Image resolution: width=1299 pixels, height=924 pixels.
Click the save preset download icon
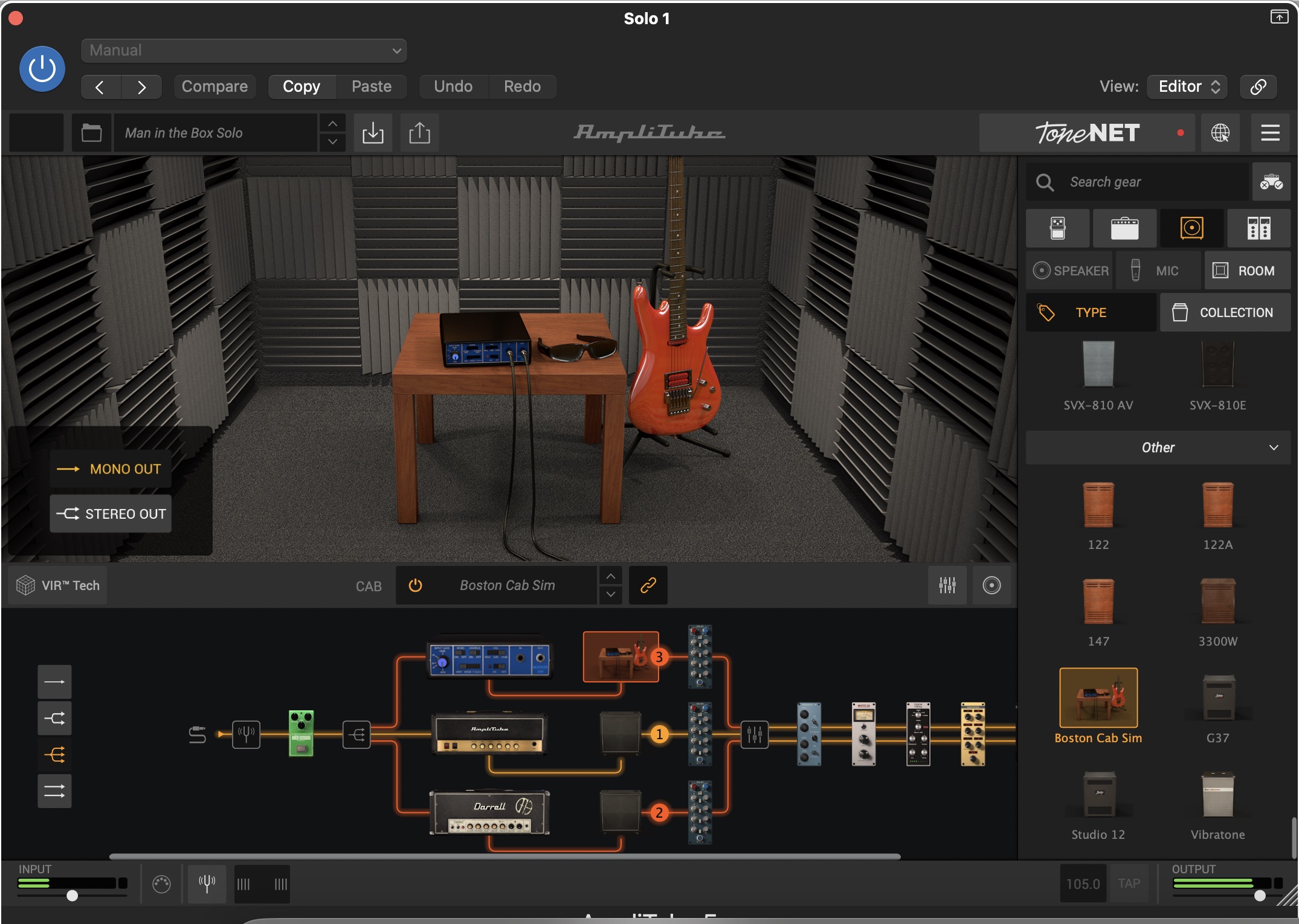(373, 132)
